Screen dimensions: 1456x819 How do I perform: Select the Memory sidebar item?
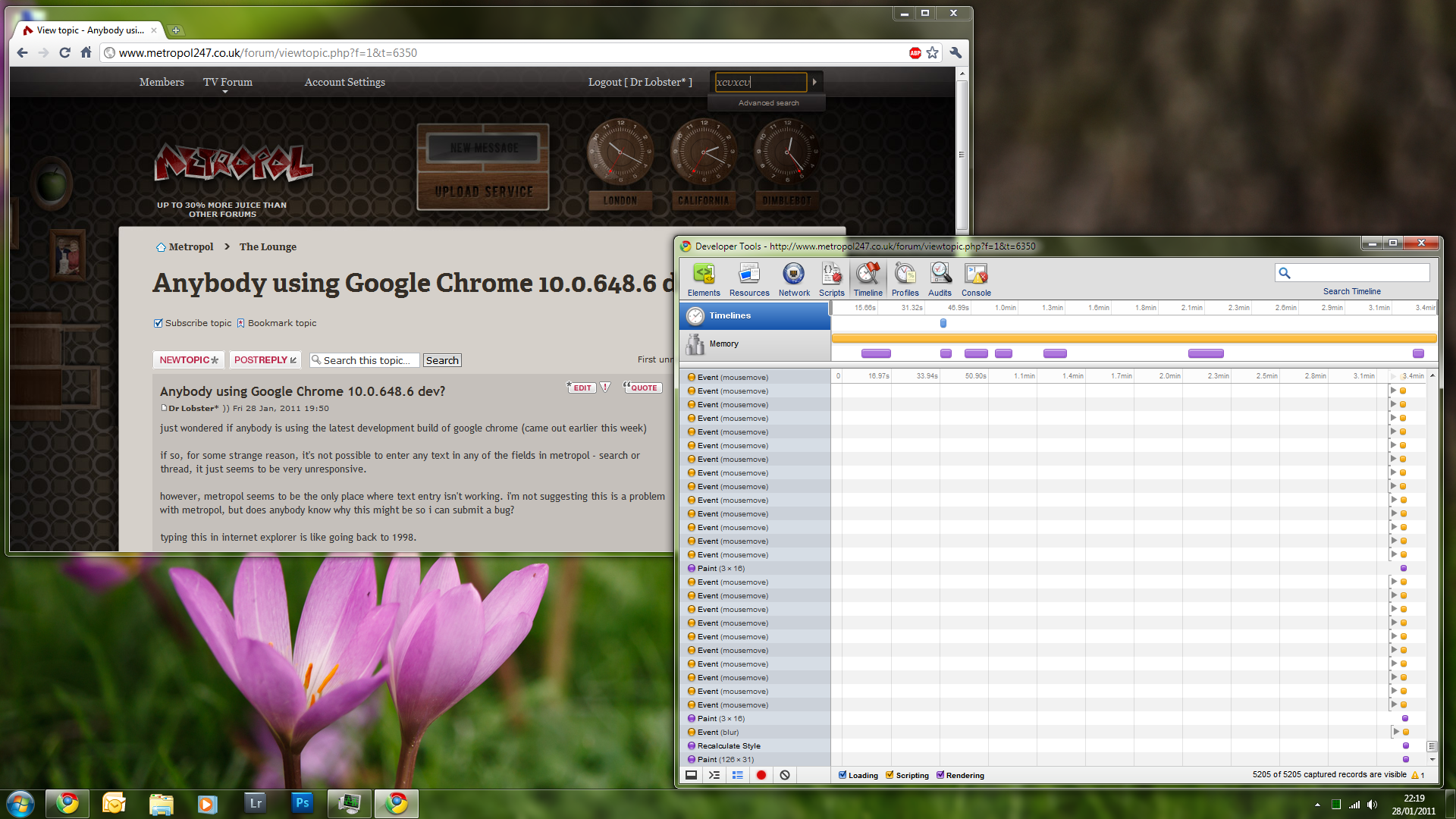pyautogui.click(x=755, y=344)
